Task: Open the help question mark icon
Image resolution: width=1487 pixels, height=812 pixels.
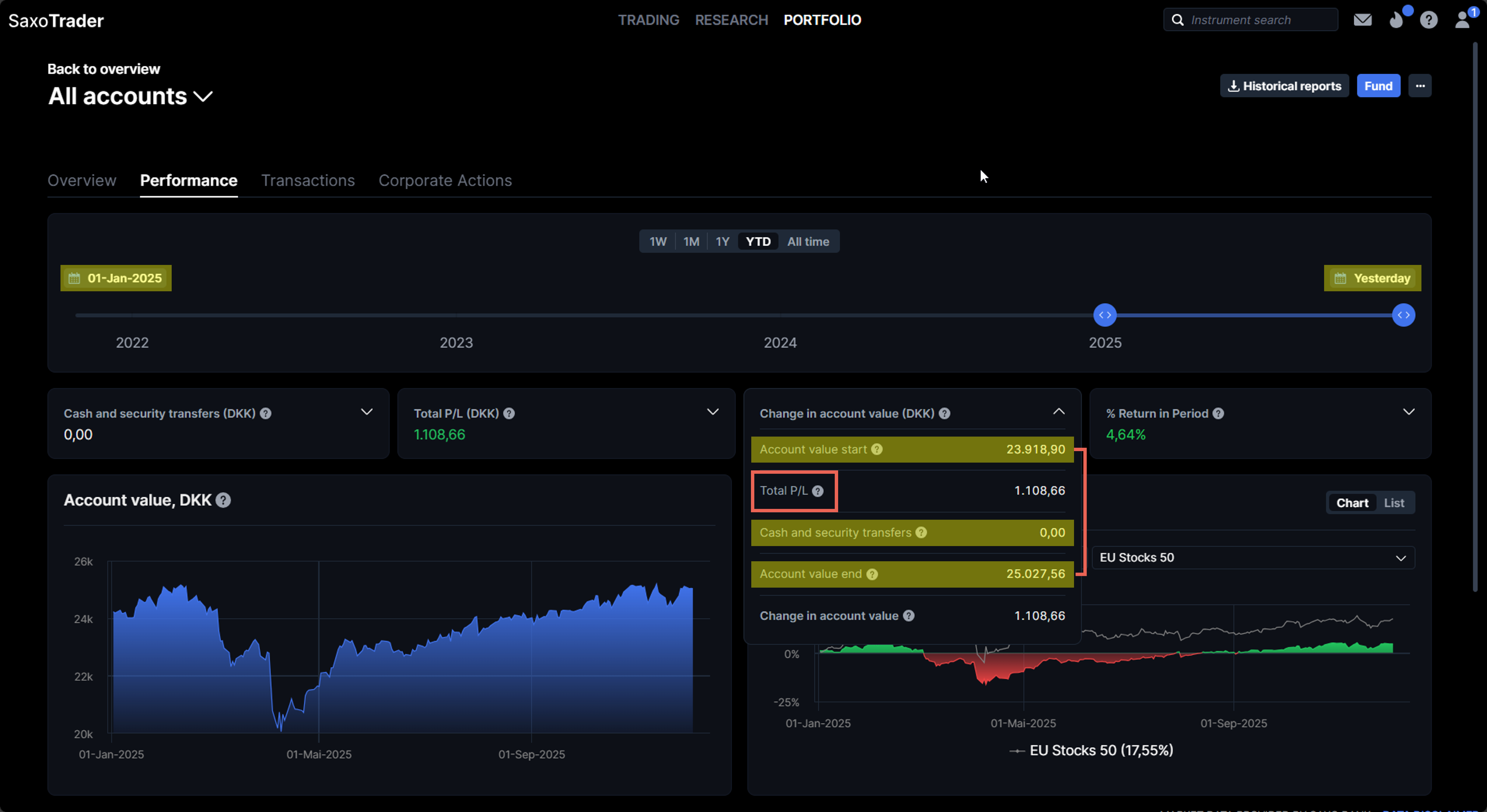Action: (x=1429, y=20)
